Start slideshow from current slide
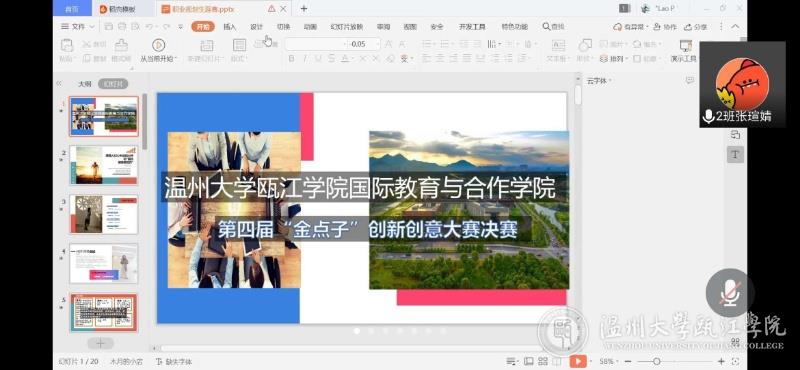Image resolution: width=800 pixels, height=370 pixels. (159, 50)
